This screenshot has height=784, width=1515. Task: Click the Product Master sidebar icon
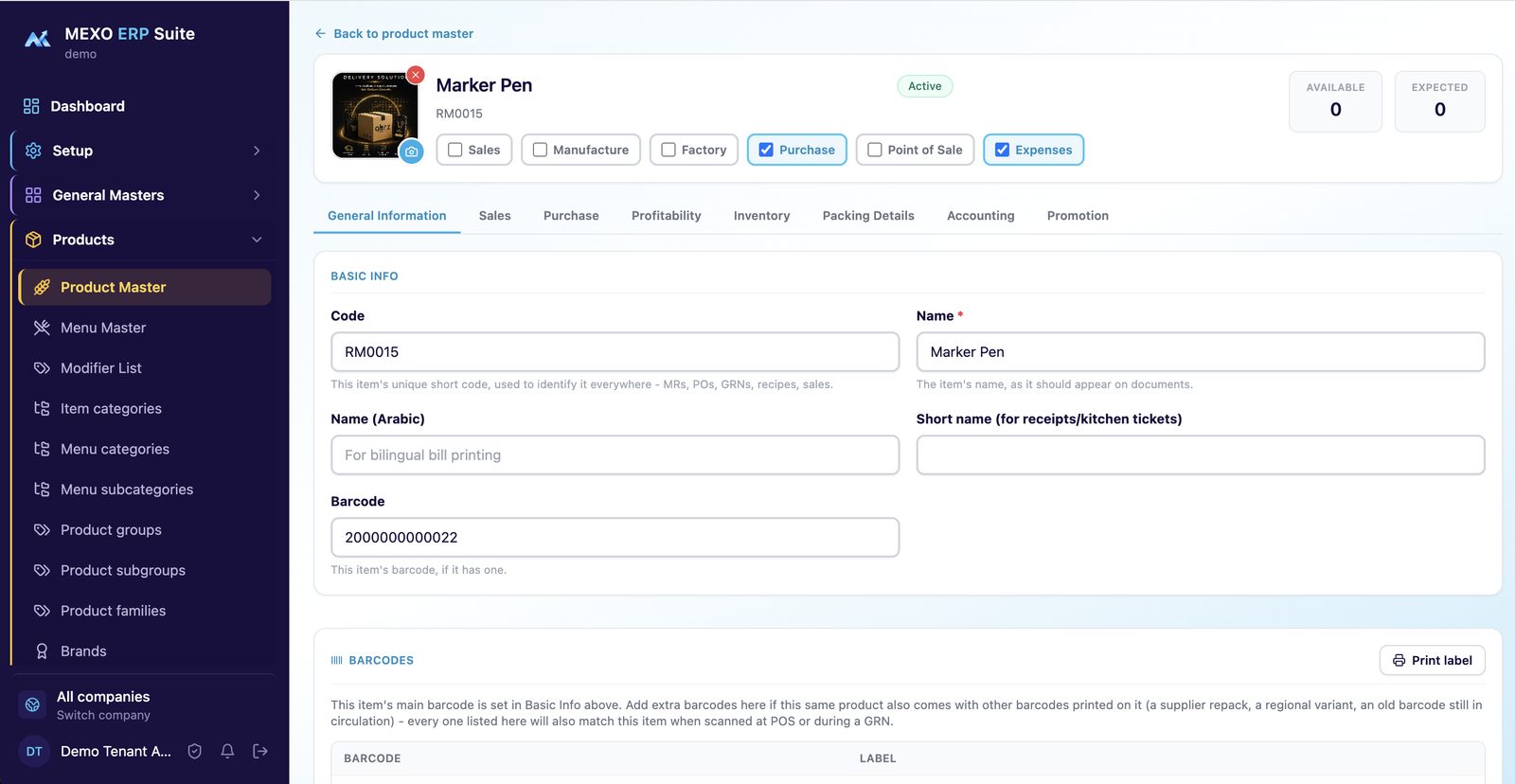point(42,287)
